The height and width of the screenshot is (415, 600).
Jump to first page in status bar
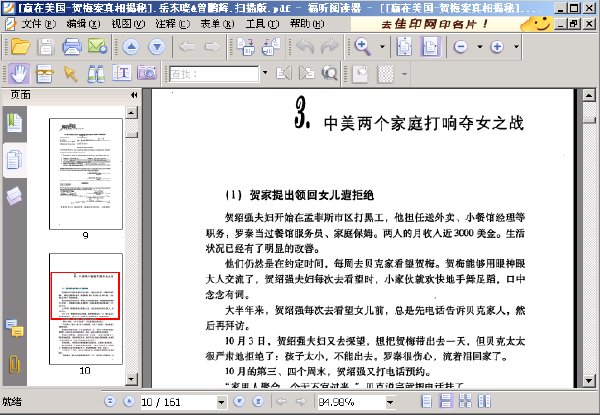click(x=110, y=401)
